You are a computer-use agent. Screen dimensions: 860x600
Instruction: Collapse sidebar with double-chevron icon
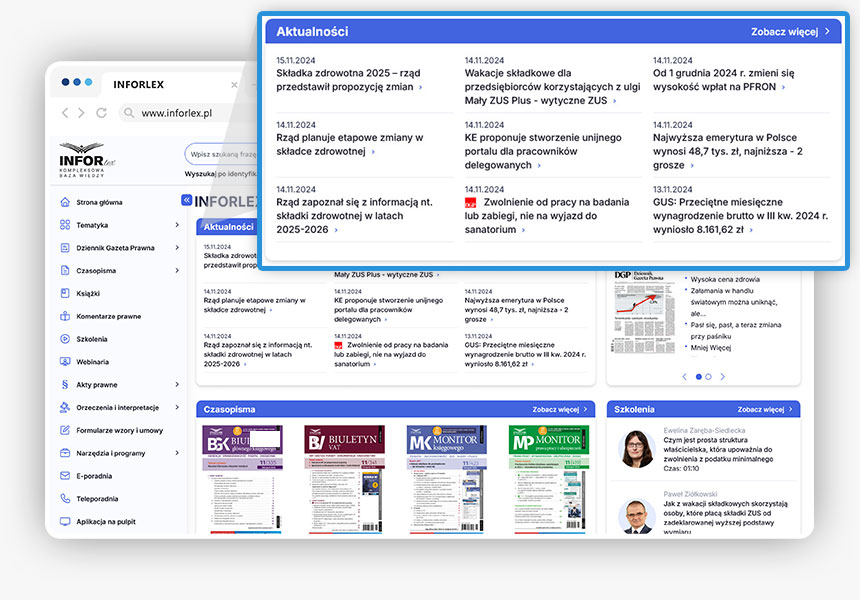(186, 200)
